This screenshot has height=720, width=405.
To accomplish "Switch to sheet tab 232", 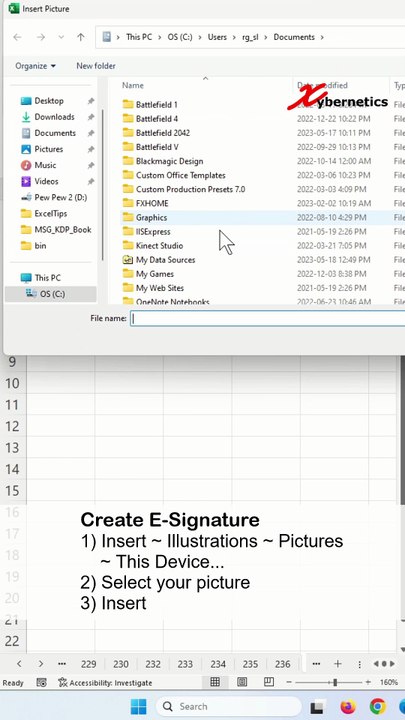I will click(x=153, y=664).
